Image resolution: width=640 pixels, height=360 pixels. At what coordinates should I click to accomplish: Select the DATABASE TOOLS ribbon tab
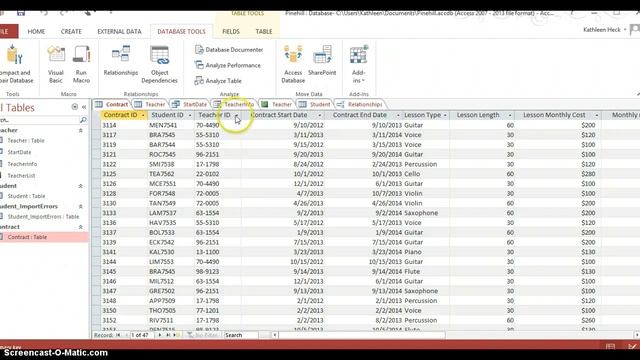[181, 31]
